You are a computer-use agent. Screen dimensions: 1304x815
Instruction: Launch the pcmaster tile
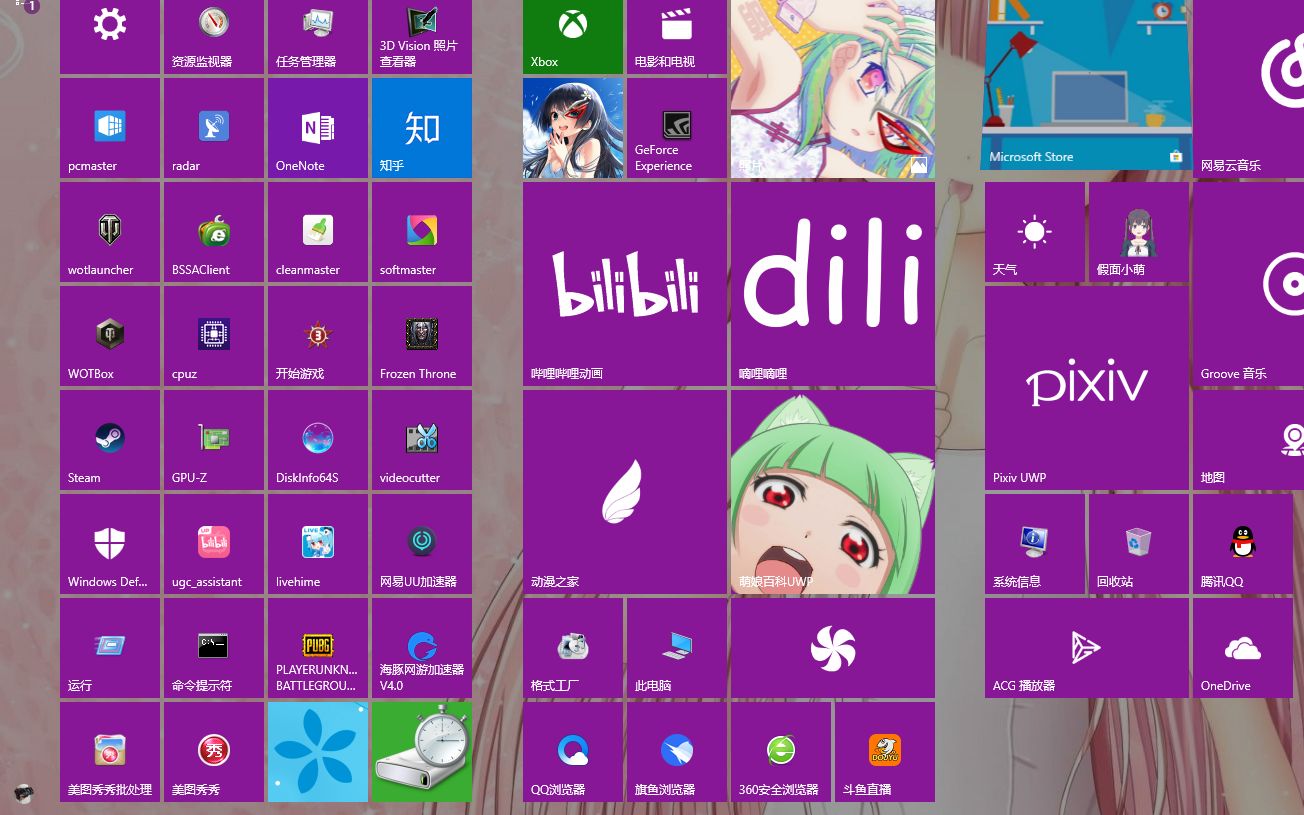pos(110,128)
